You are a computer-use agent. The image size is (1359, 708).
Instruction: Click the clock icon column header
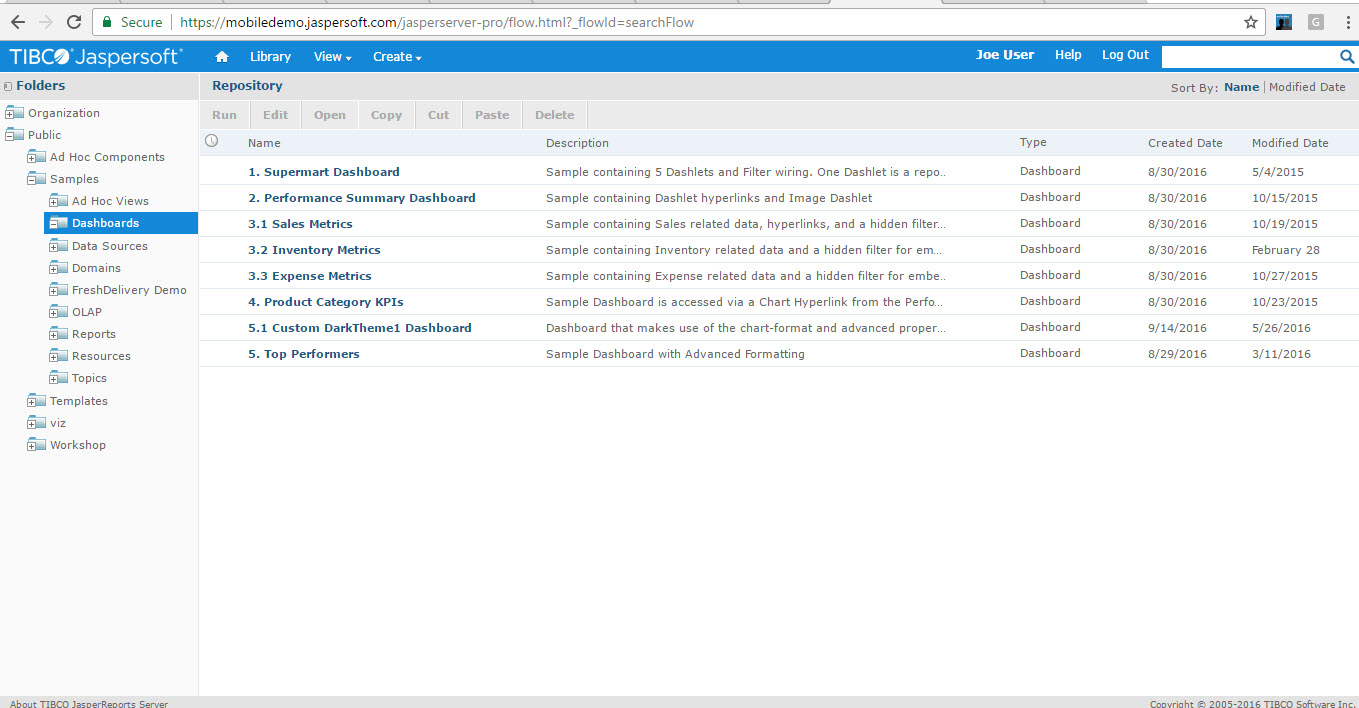211,141
